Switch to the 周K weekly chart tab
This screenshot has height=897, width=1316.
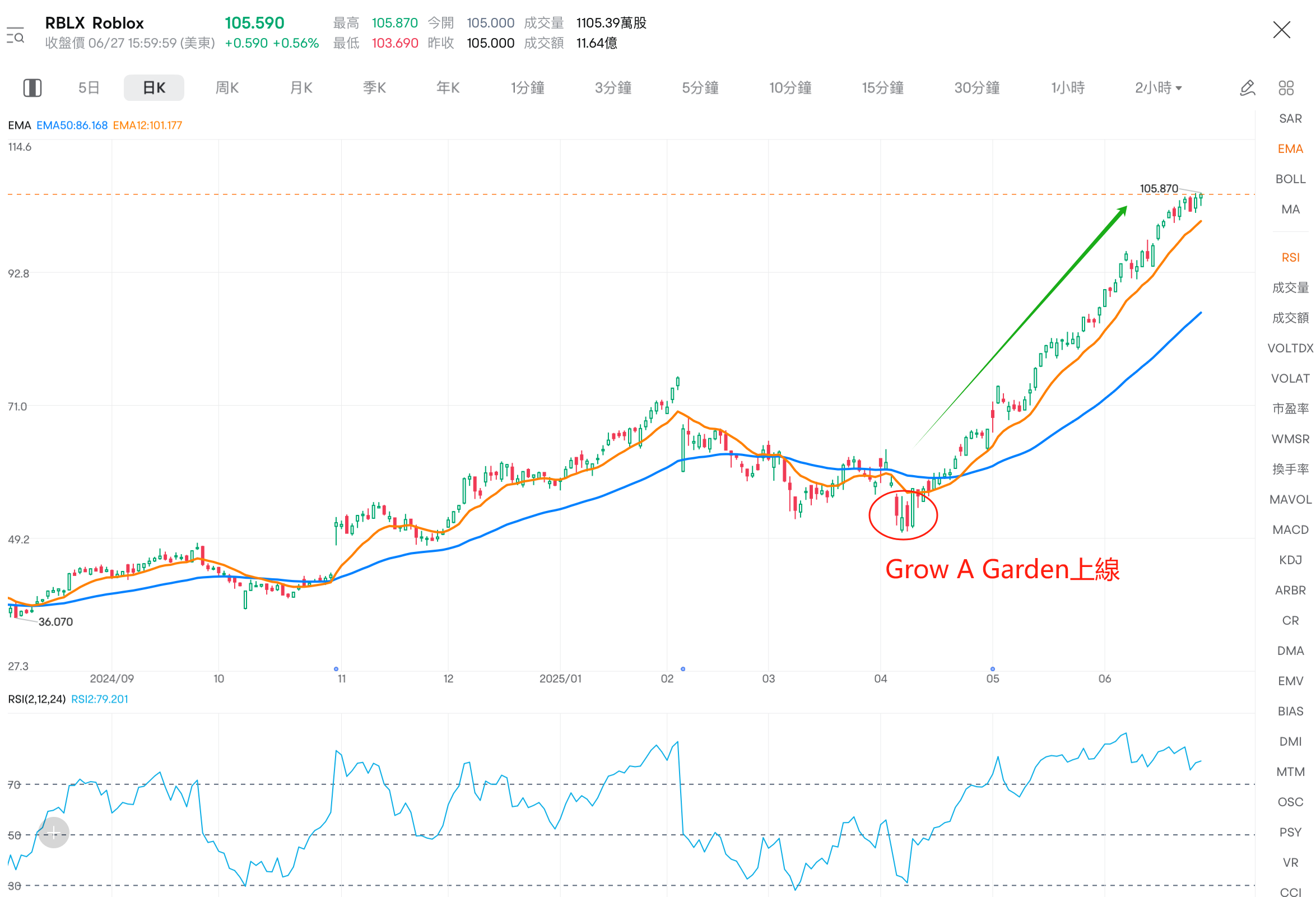pos(227,87)
